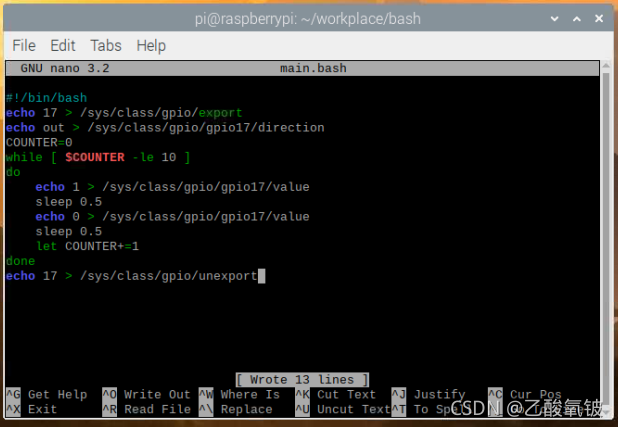Click the 'echo 1 > ... gpio17/value' line
Viewport: 618px width, 427px height.
pyautogui.click(x=173, y=187)
